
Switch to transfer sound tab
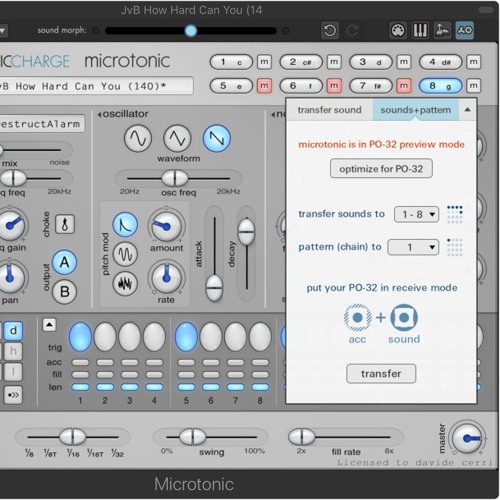click(x=329, y=110)
